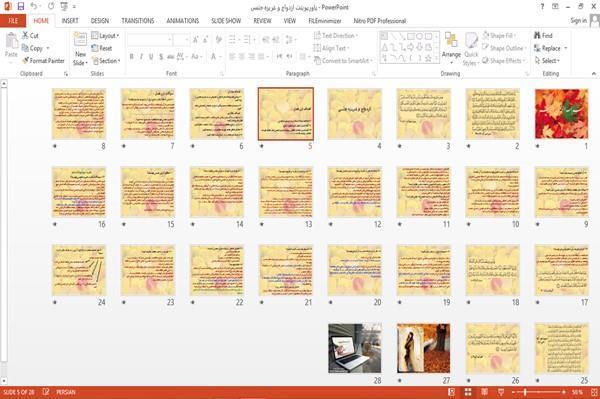Increase font size with the large A icon
The width and height of the screenshot is (600, 399).
pos(196,40)
